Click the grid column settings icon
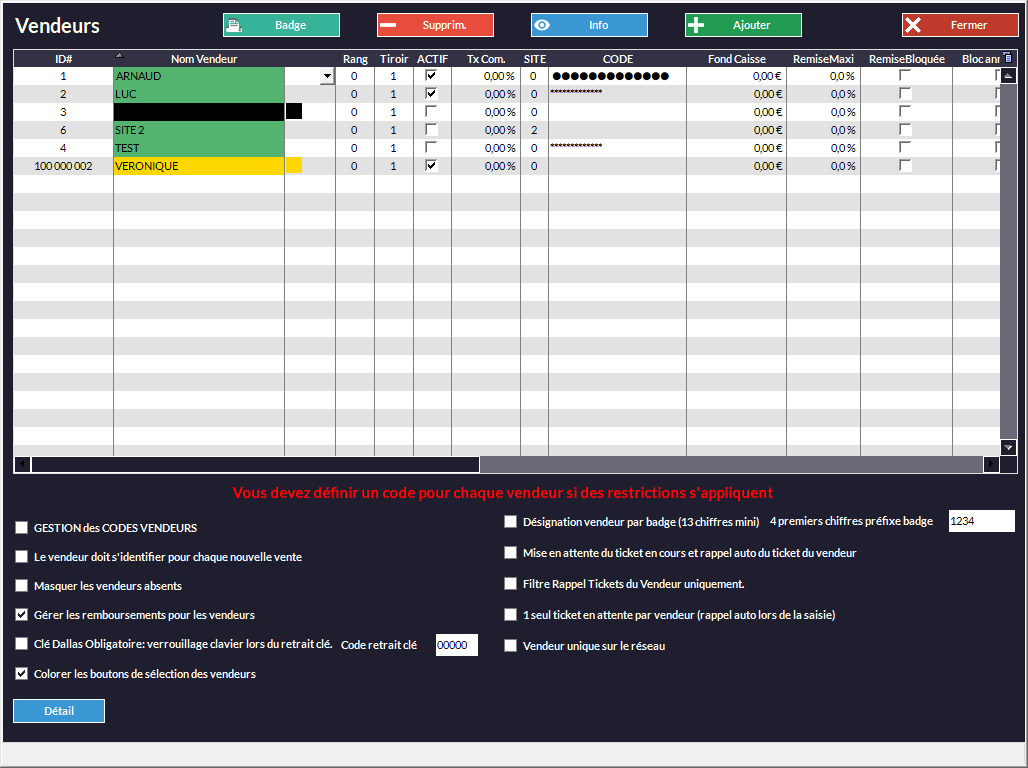Viewport: 1028px width, 768px height. pyautogui.click(x=1008, y=58)
